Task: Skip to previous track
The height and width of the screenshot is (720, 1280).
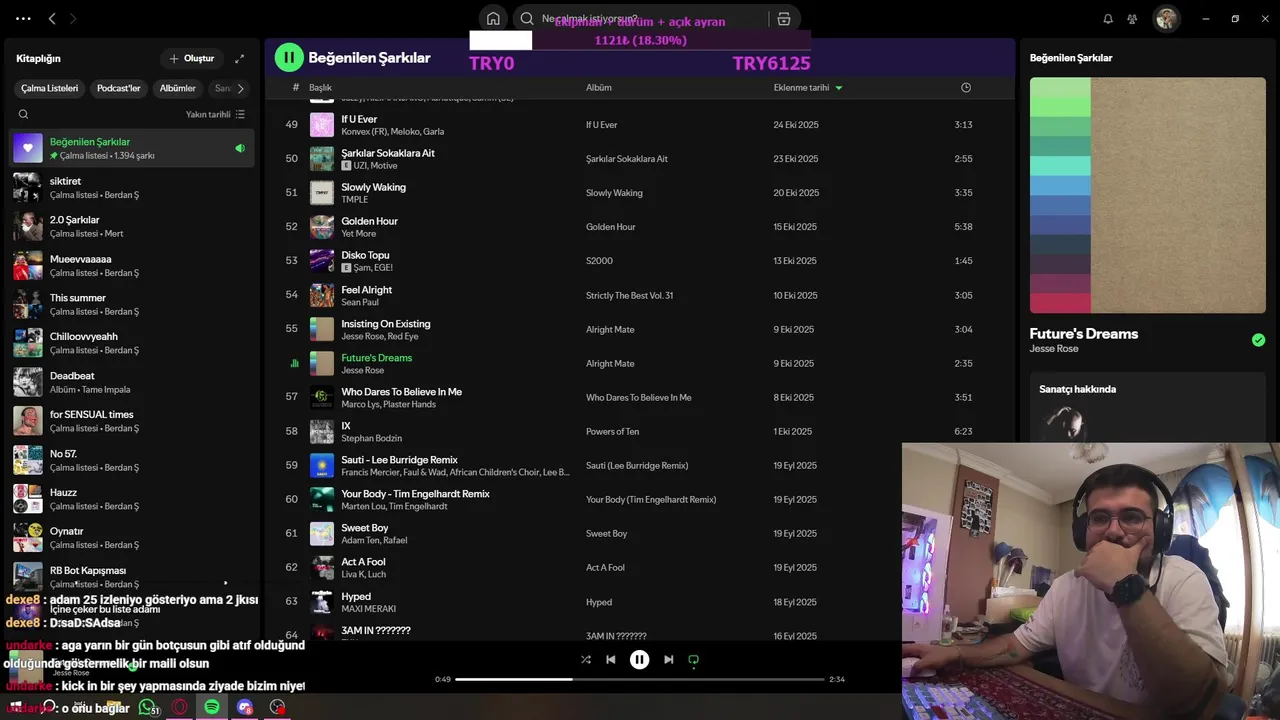Action: [610, 659]
